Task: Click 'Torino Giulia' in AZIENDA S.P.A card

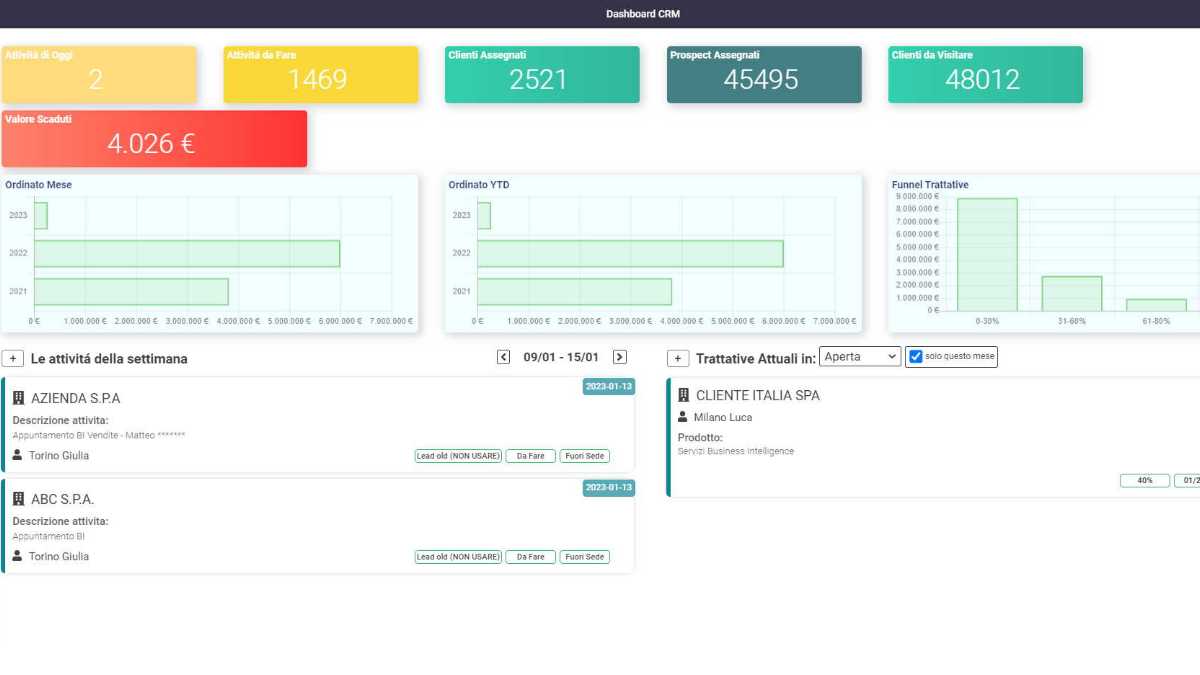Action: 59,455
